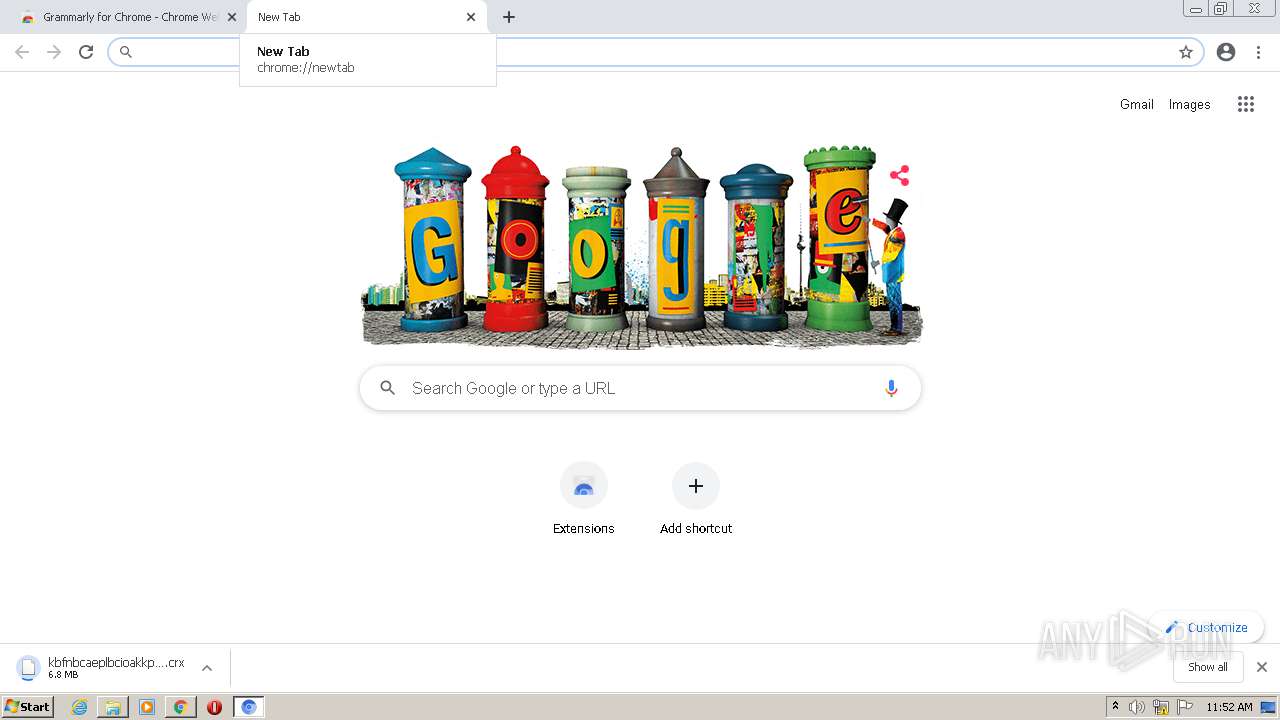Screen dimensions: 1280x720
Task: Open the Chrome three-dot menu
Action: [1259, 52]
